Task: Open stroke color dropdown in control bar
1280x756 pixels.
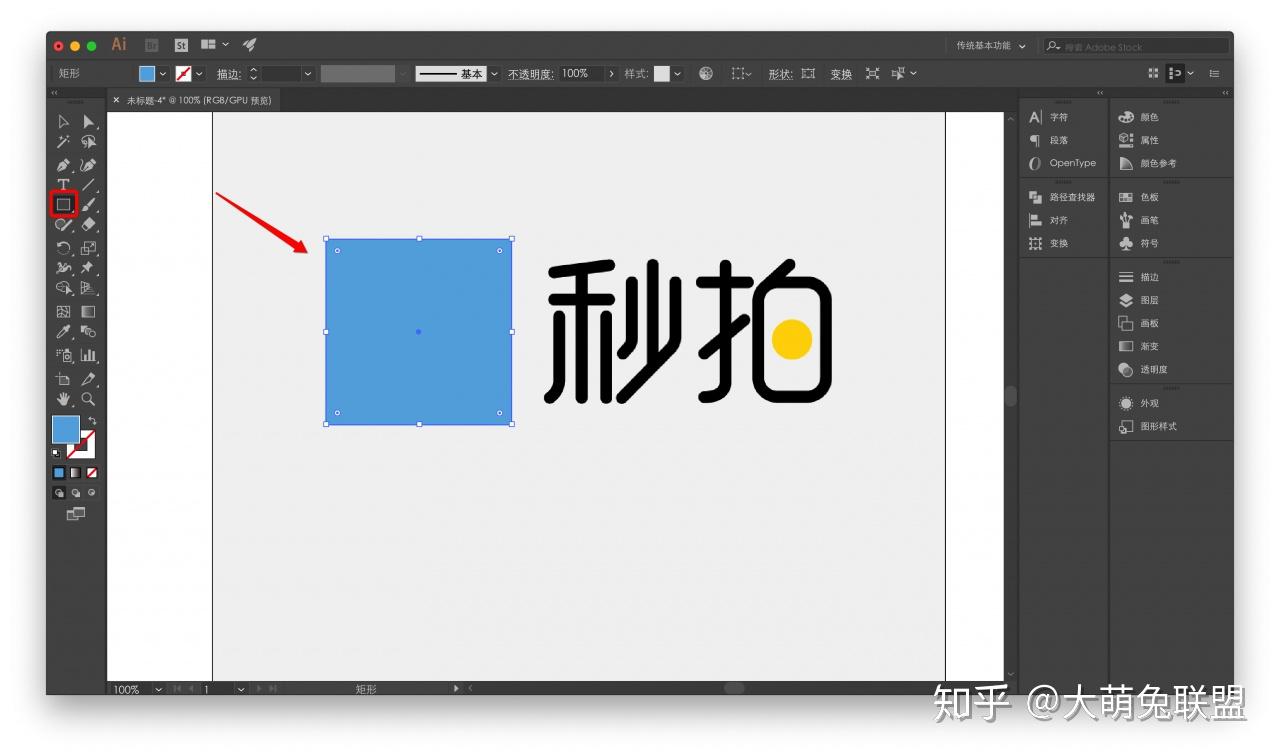Action: click(199, 74)
